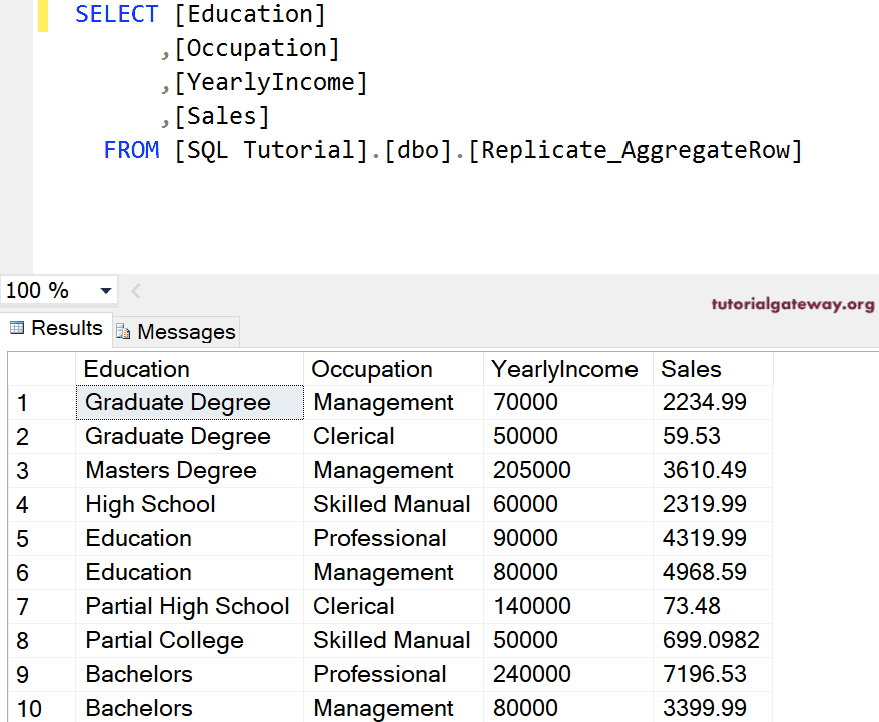The image size is (879, 722).
Task: Click the FROM keyword in the query
Action: tap(131, 149)
